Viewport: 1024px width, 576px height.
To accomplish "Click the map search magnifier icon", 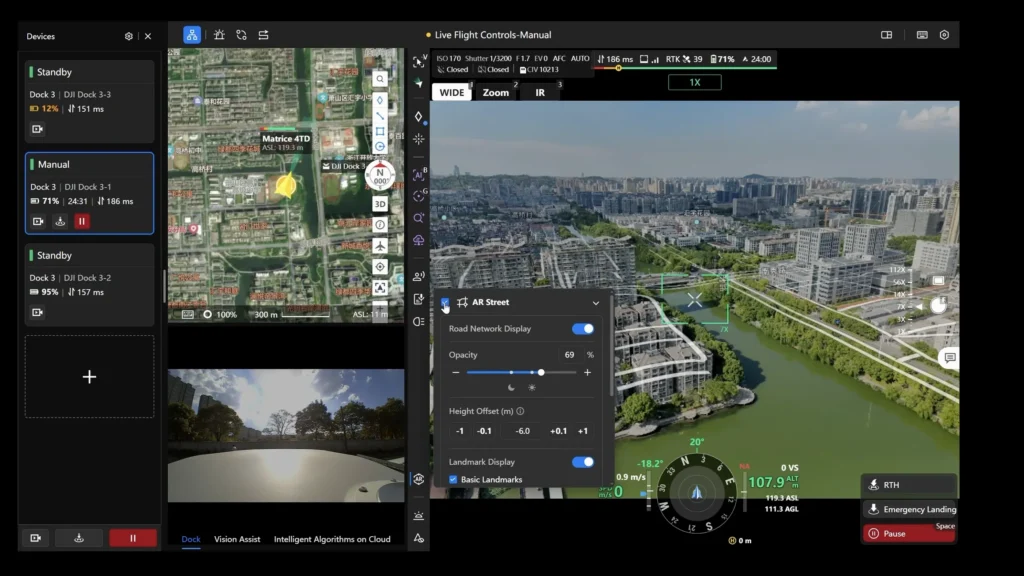I will click(x=380, y=78).
